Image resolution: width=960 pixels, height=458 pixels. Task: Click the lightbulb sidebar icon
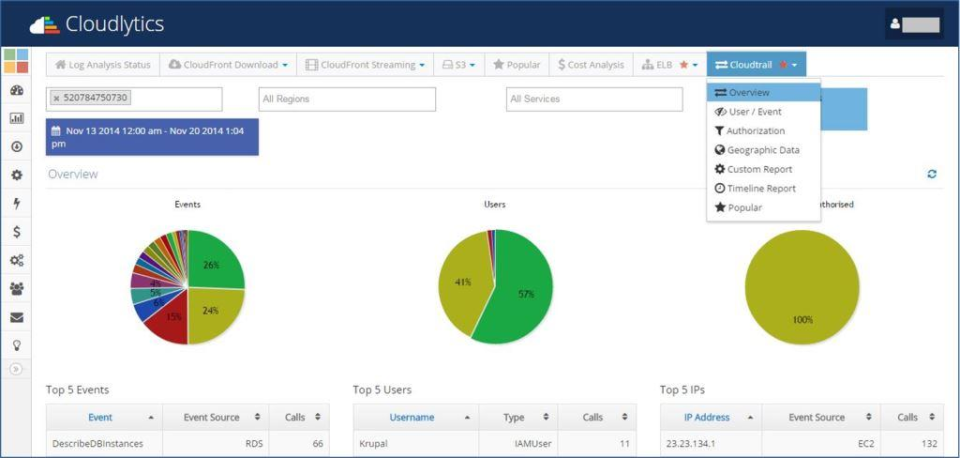pyautogui.click(x=17, y=345)
